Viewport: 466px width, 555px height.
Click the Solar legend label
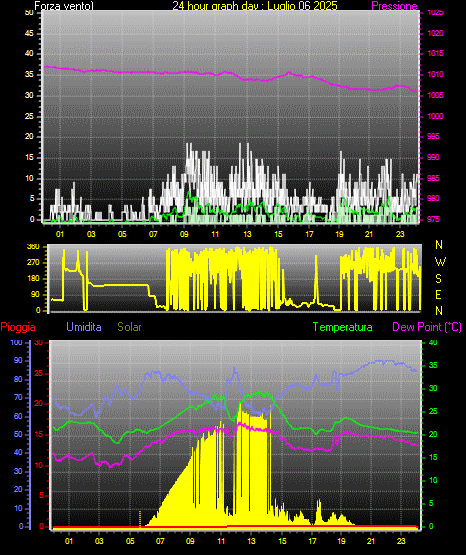(130, 327)
